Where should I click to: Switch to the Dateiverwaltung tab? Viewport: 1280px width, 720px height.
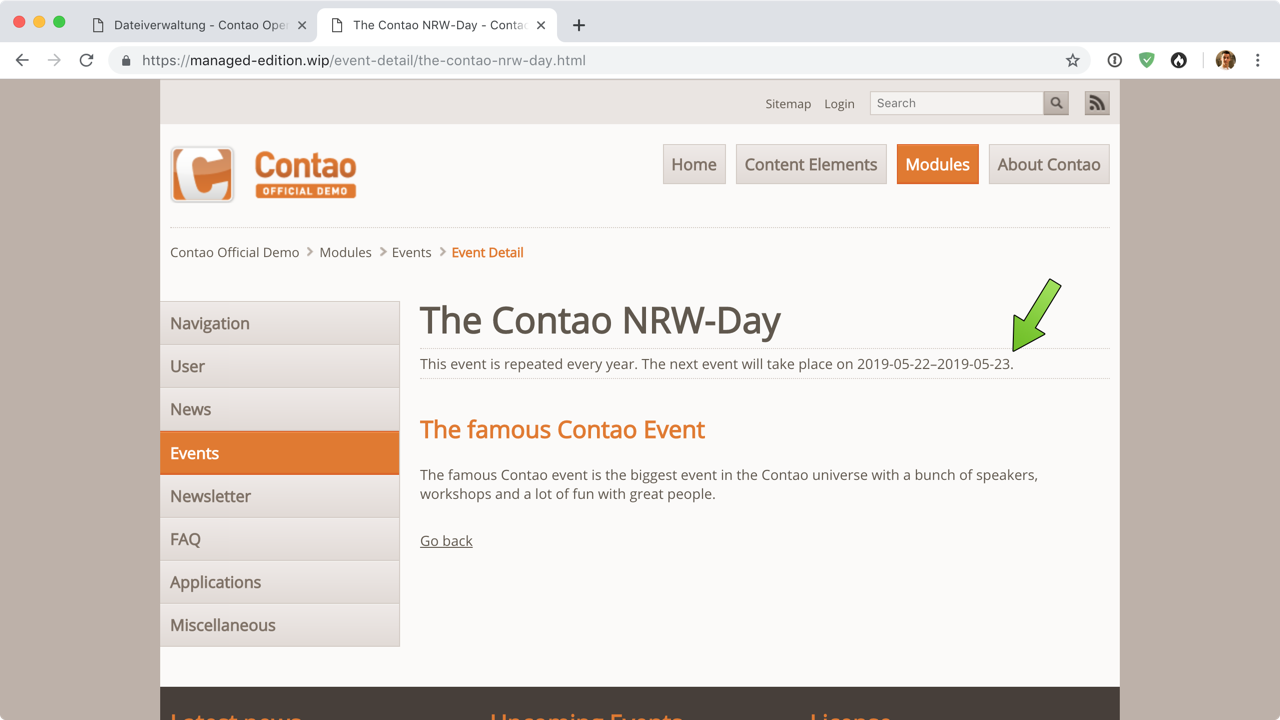coord(199,25)
